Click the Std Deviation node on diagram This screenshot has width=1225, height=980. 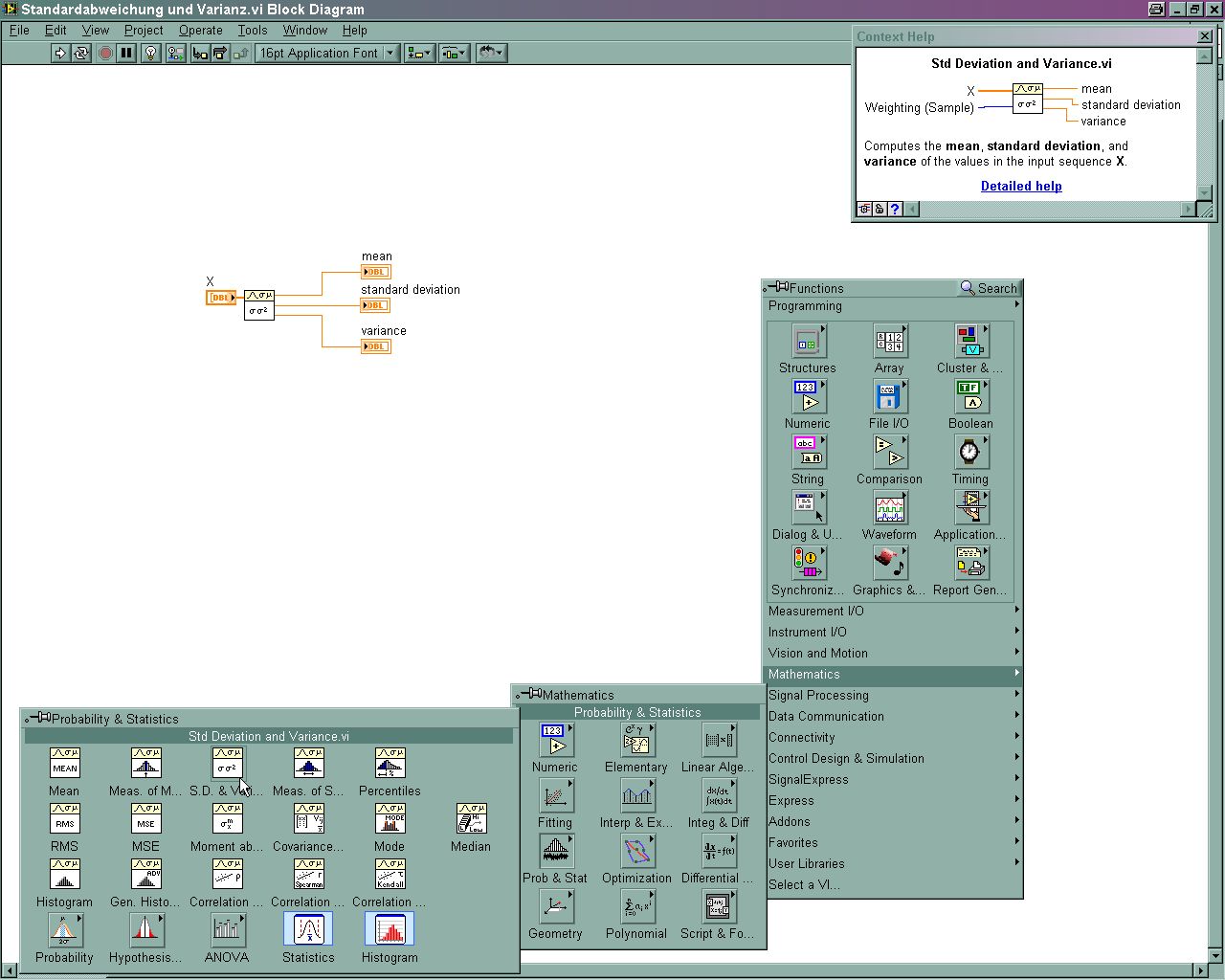click(259, 304)
